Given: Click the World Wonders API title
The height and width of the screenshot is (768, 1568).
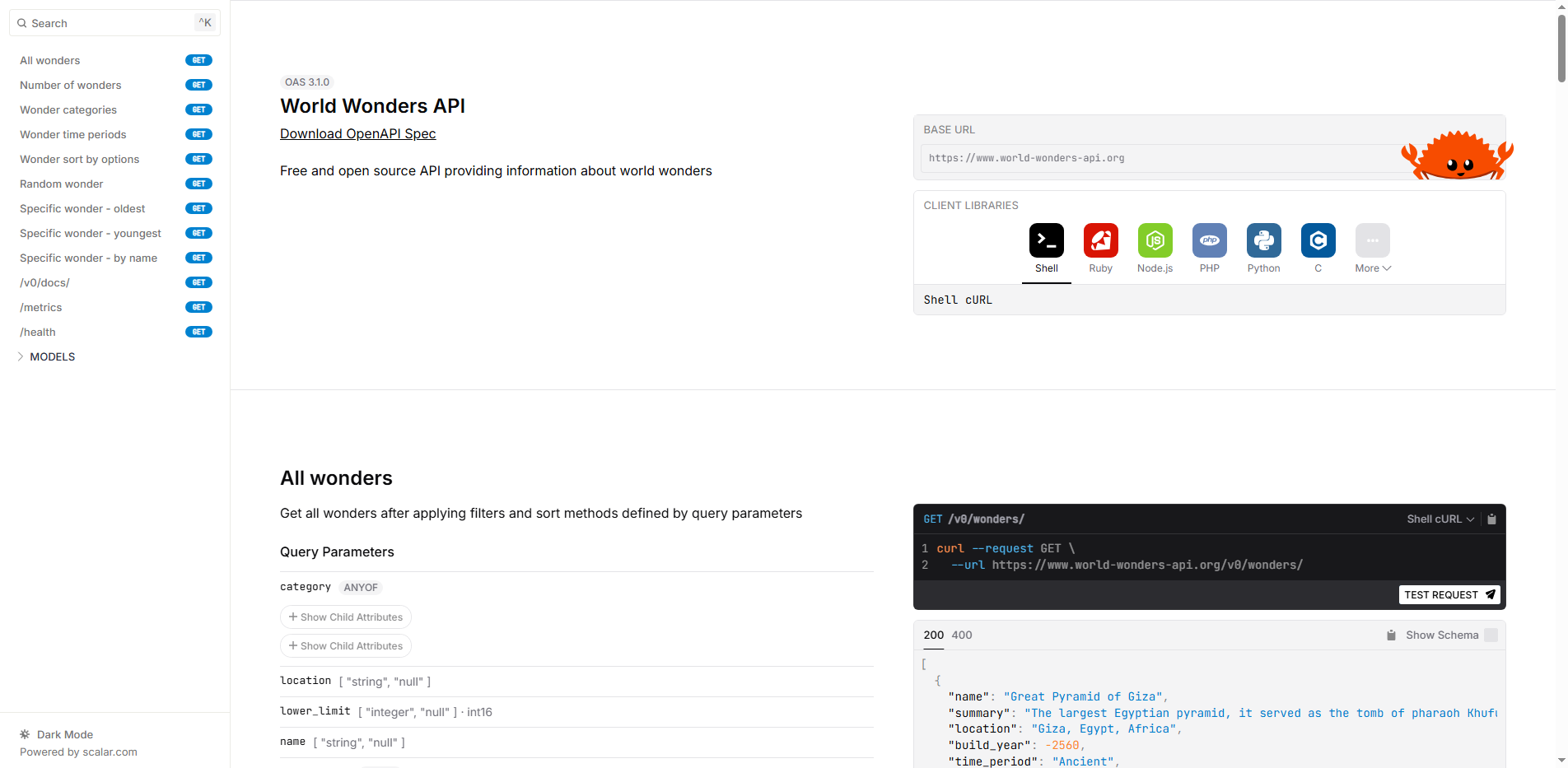Looking at the screenshot, I should tap(372, 106).
